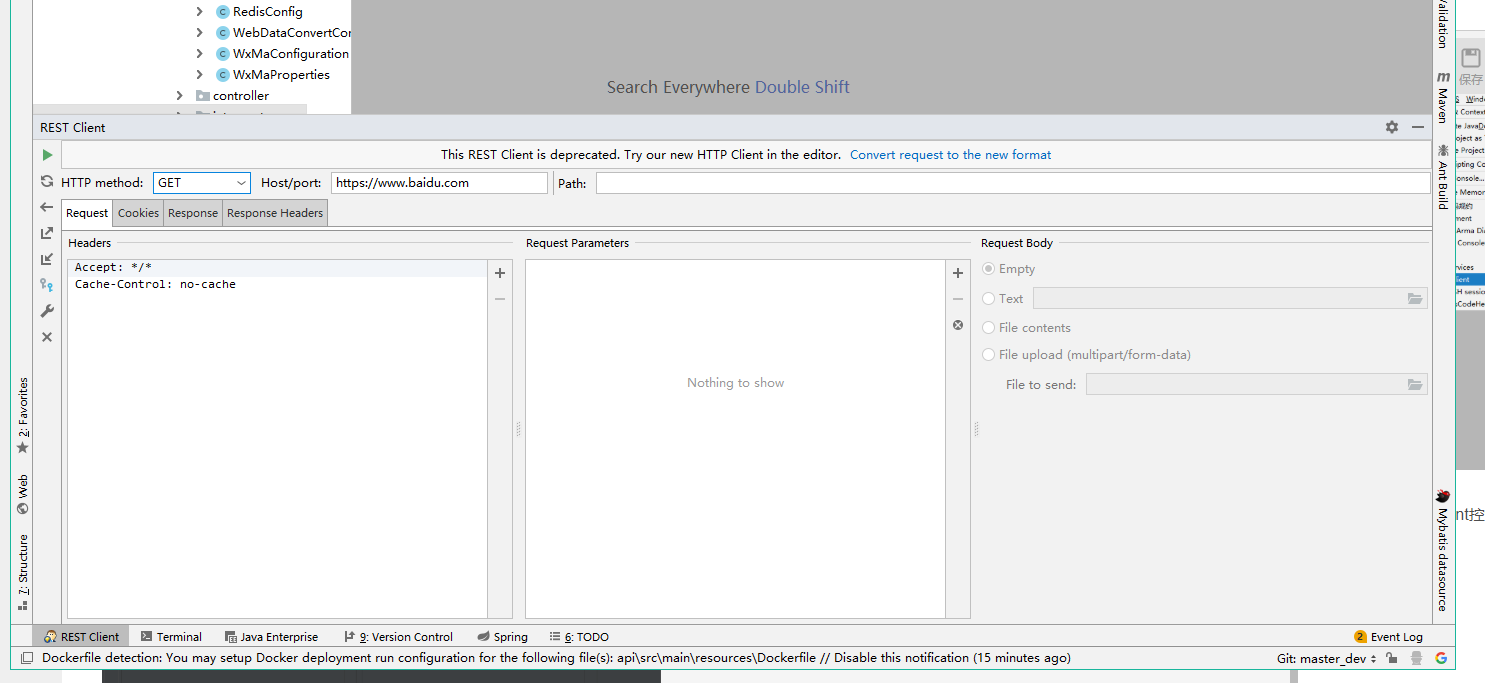Expand the WxMaProperties tree node
The width and height of the screenshot is (1485, 683).
[x=199, y=75]
